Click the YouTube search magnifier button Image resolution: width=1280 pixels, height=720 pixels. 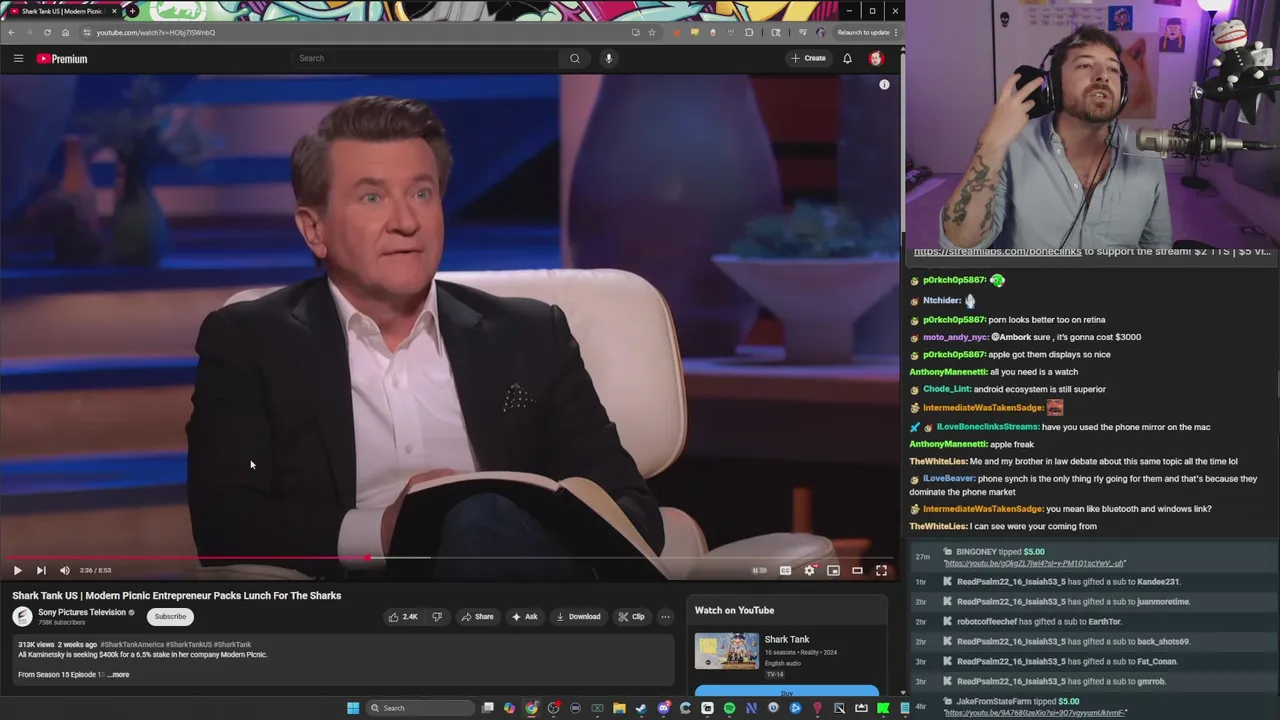575,58
